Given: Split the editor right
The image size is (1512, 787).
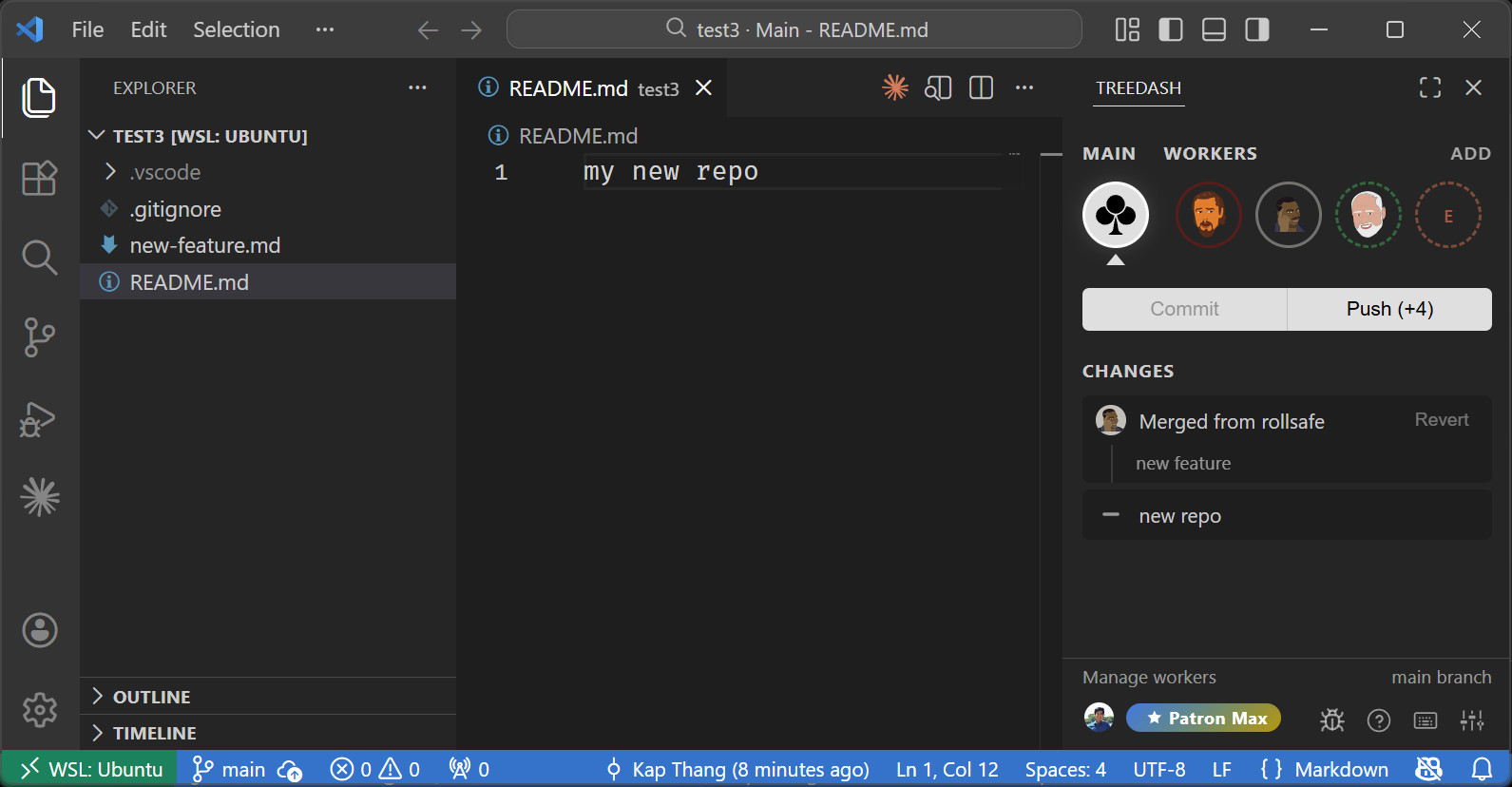Looking at the screenshot, I should (981, 87).
